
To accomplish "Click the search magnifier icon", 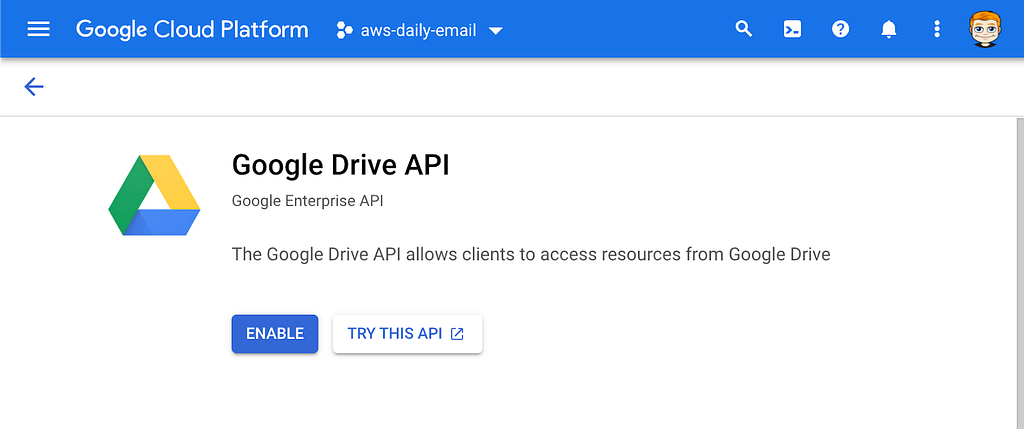I will pyautogui.click(x=744, y=29).
